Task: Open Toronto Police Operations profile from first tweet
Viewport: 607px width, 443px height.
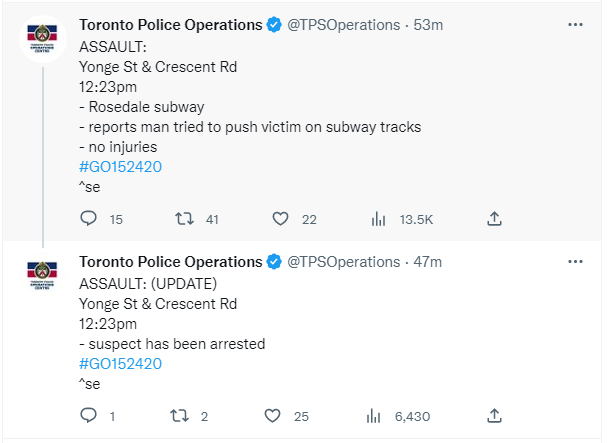Action: click(171, 25)
